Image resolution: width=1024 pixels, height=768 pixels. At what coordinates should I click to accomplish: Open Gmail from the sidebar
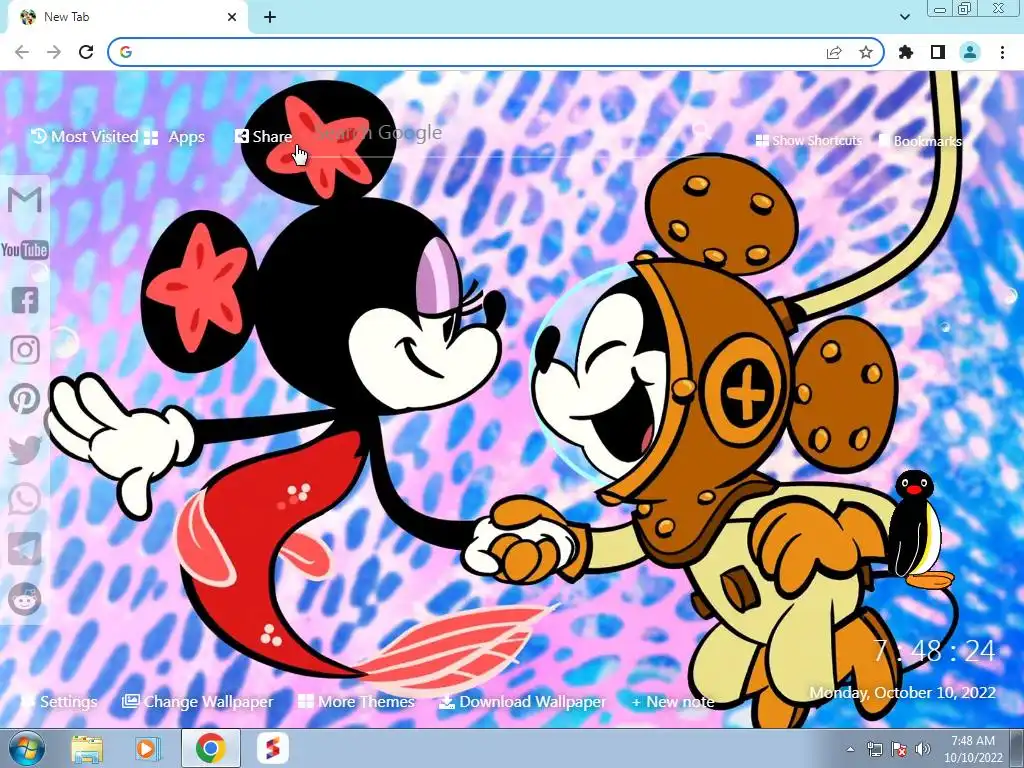pyautogui.click(x=25, y=199)
